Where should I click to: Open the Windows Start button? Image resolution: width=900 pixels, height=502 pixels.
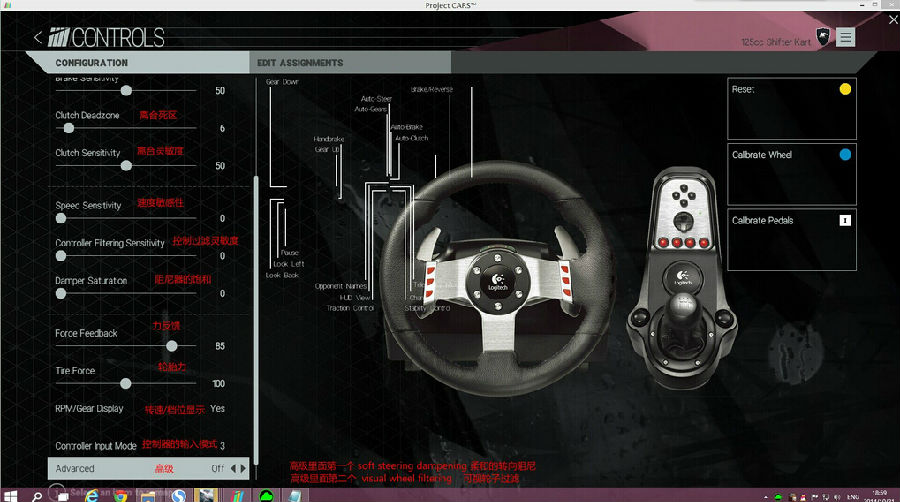pos(10,496)
